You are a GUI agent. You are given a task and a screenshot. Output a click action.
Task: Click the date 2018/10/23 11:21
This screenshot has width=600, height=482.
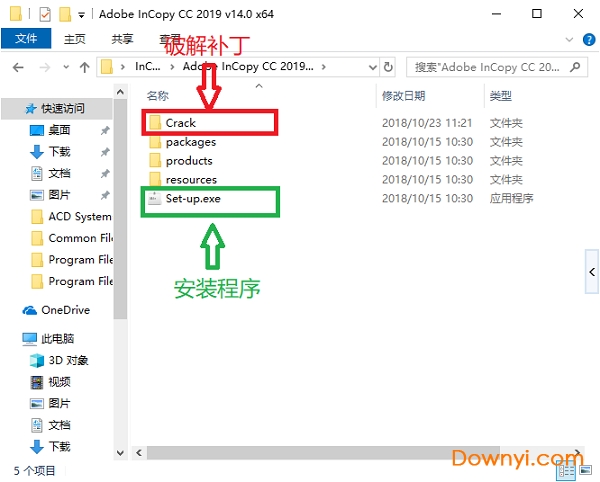427,123
